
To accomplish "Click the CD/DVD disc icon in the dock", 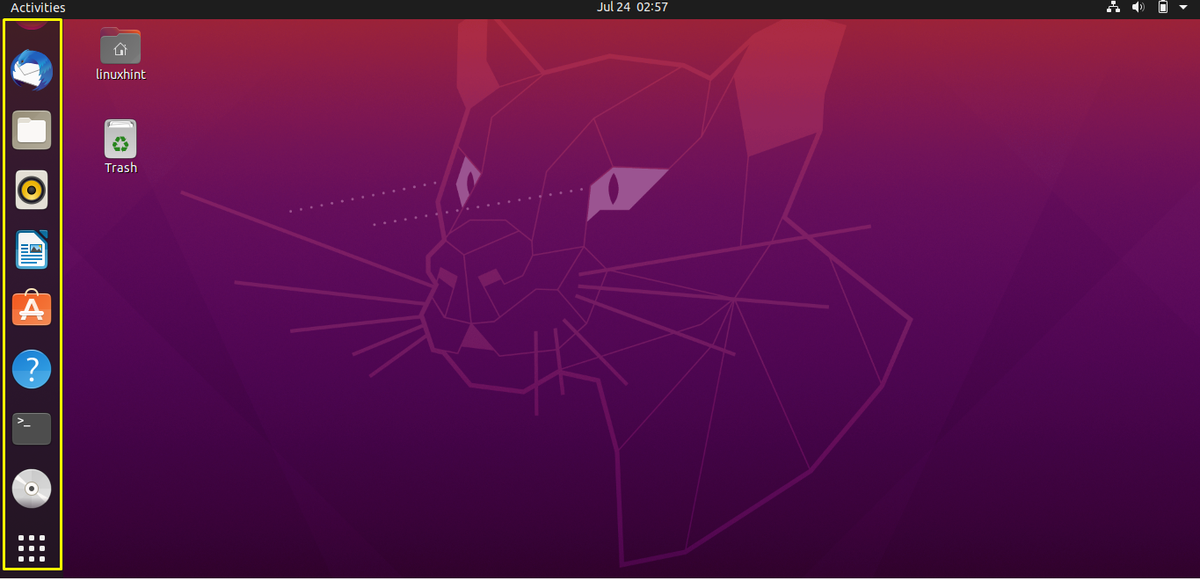I will click(31, 489).
